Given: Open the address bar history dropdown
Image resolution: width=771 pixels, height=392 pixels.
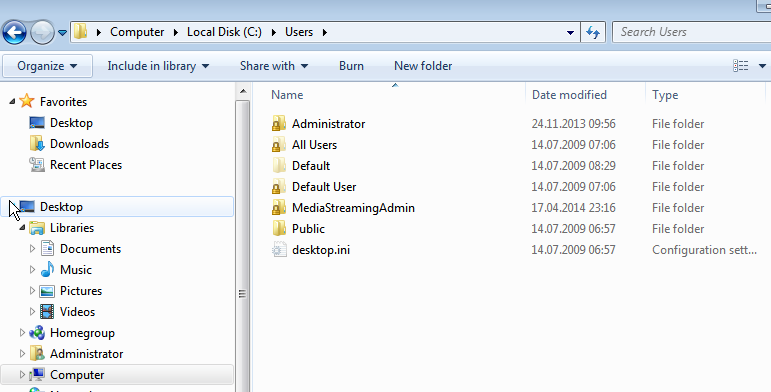Looking at the screenshot, I should click(x=570, y=32).
